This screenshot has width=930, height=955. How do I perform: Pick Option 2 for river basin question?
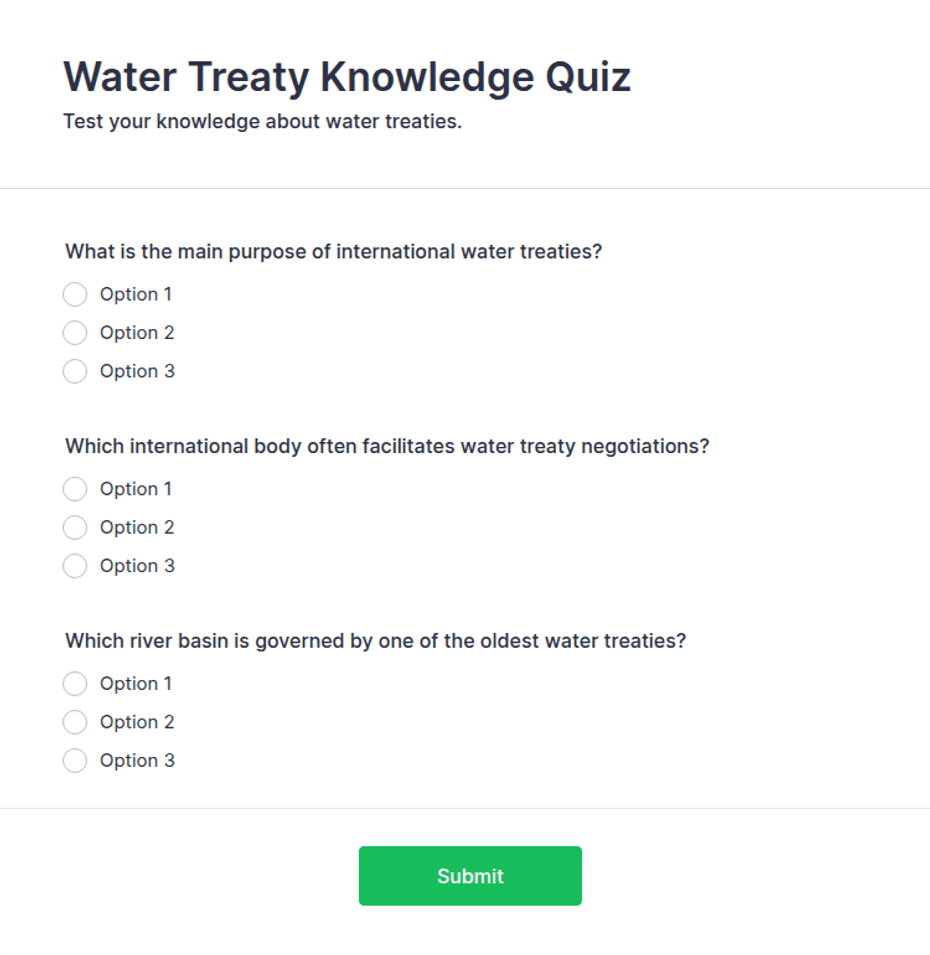pos(75,722)
